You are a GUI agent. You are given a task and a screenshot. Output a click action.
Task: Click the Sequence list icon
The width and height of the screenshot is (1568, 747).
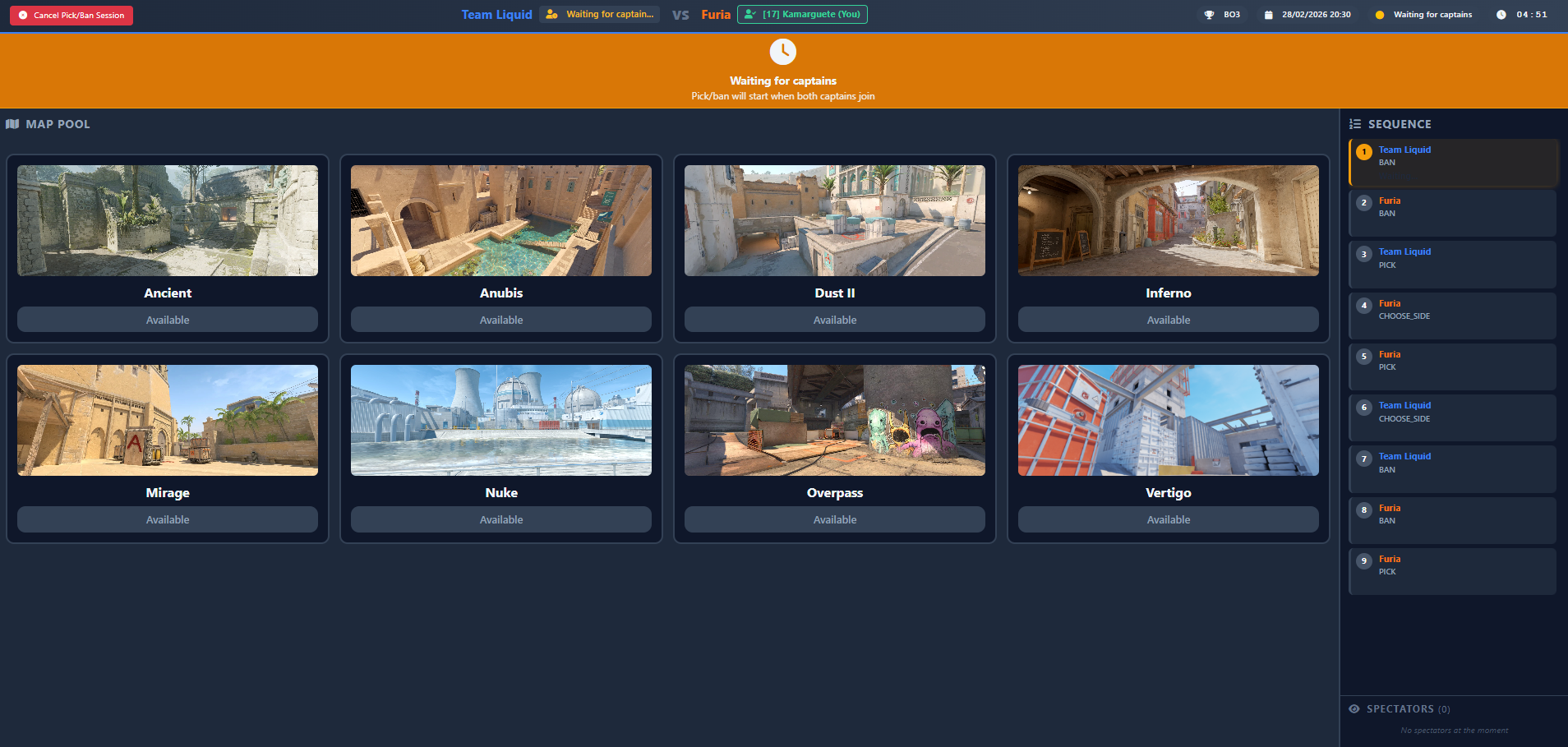1355,124
